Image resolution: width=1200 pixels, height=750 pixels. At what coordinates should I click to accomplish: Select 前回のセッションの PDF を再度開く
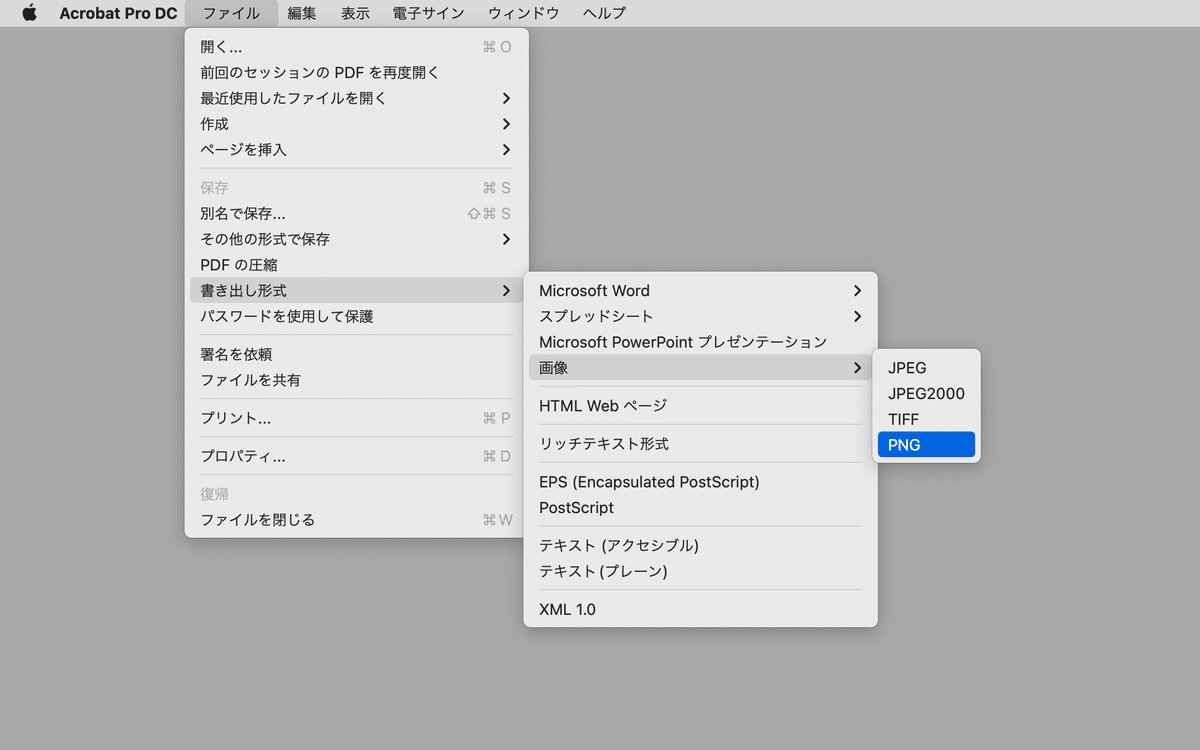click(x=356, y=73)
